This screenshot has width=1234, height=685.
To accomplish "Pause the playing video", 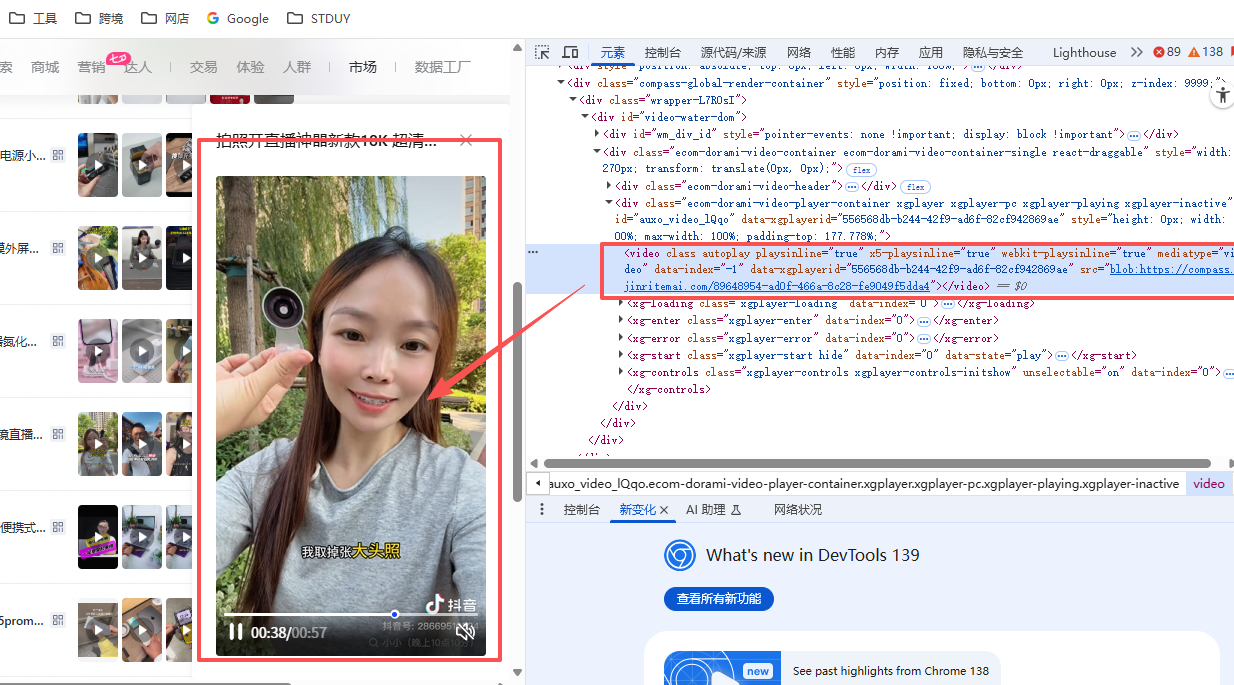I will pos(235,632).
